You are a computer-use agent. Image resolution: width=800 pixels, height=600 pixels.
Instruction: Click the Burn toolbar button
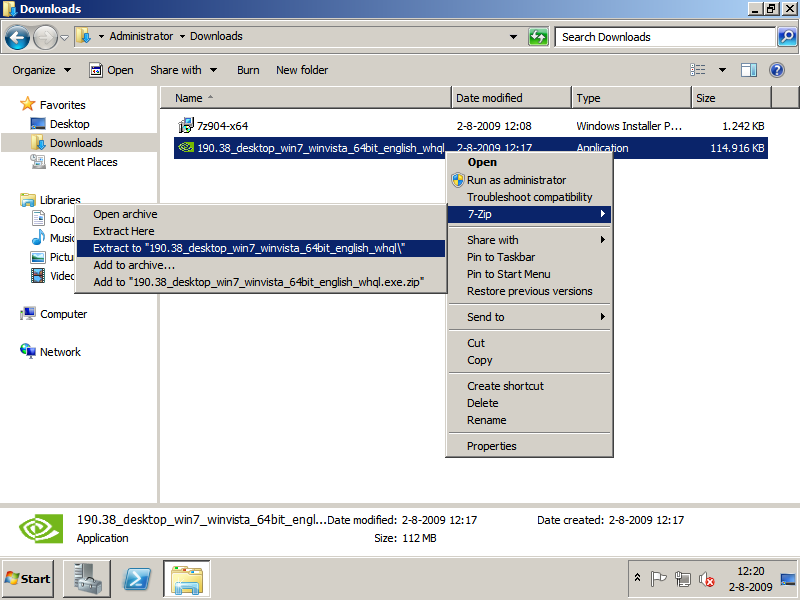pyautogui.click(x=248, y=70)
